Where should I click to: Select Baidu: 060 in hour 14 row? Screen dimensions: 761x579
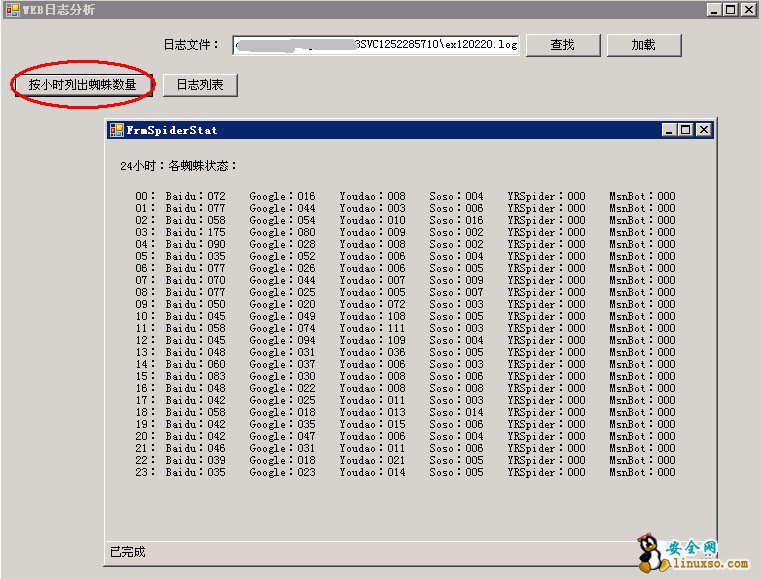[196, 364]
